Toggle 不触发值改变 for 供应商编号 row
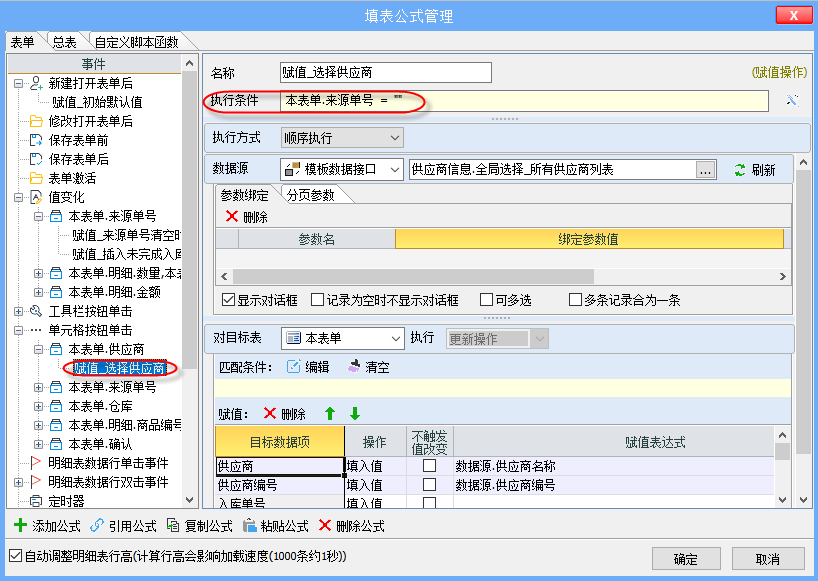The width and height of the screenshot is (818, 581). (429, 485)
